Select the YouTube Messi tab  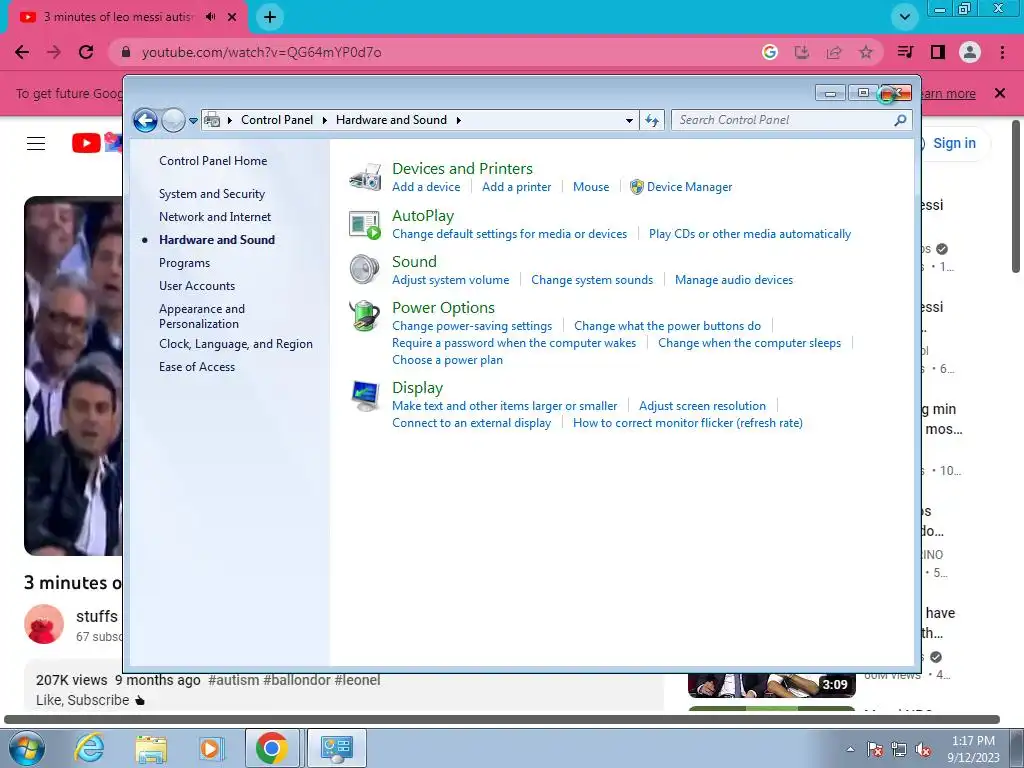click(121, 17)
